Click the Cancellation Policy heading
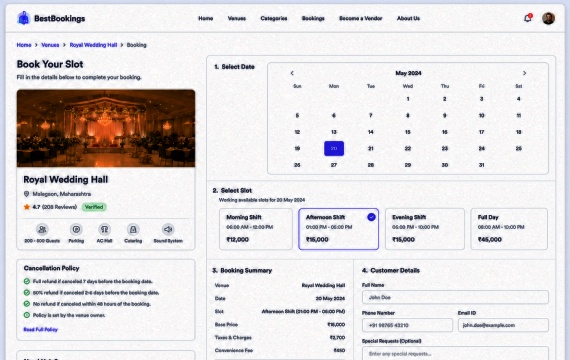This screenshot has height=360, width=570. click(x=51, y=268)
